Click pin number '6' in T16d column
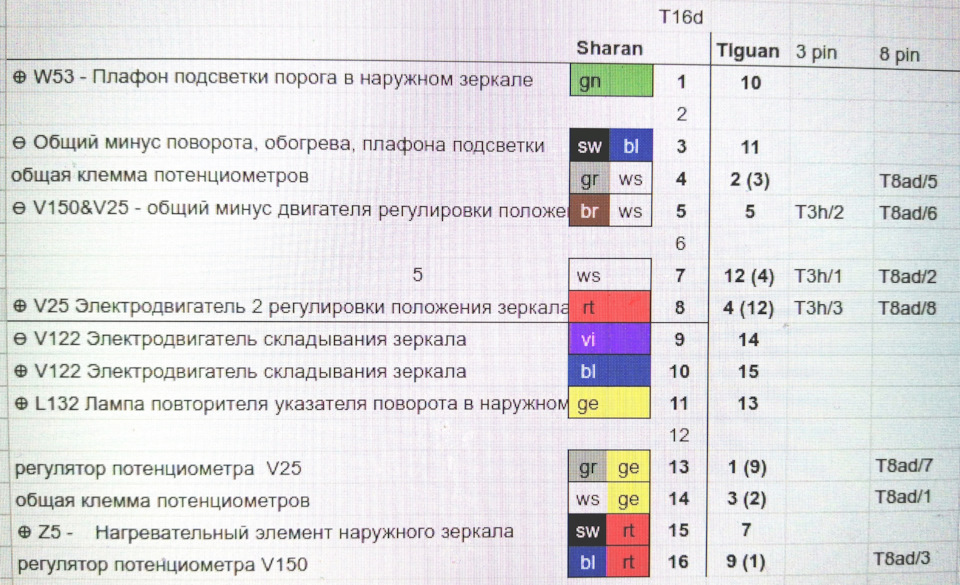 pyautogui.click(x=680, y=244)
